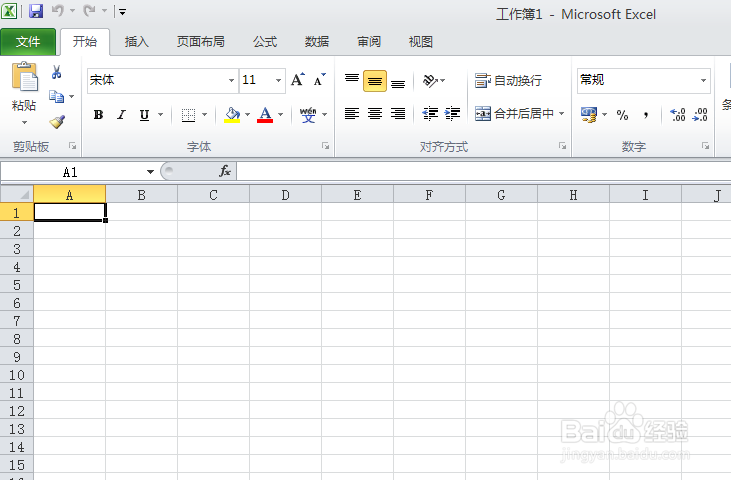Open the font size 11 dropdown
Image resolution: width=731 pixels, height=480 pixels.
point(278,80)
